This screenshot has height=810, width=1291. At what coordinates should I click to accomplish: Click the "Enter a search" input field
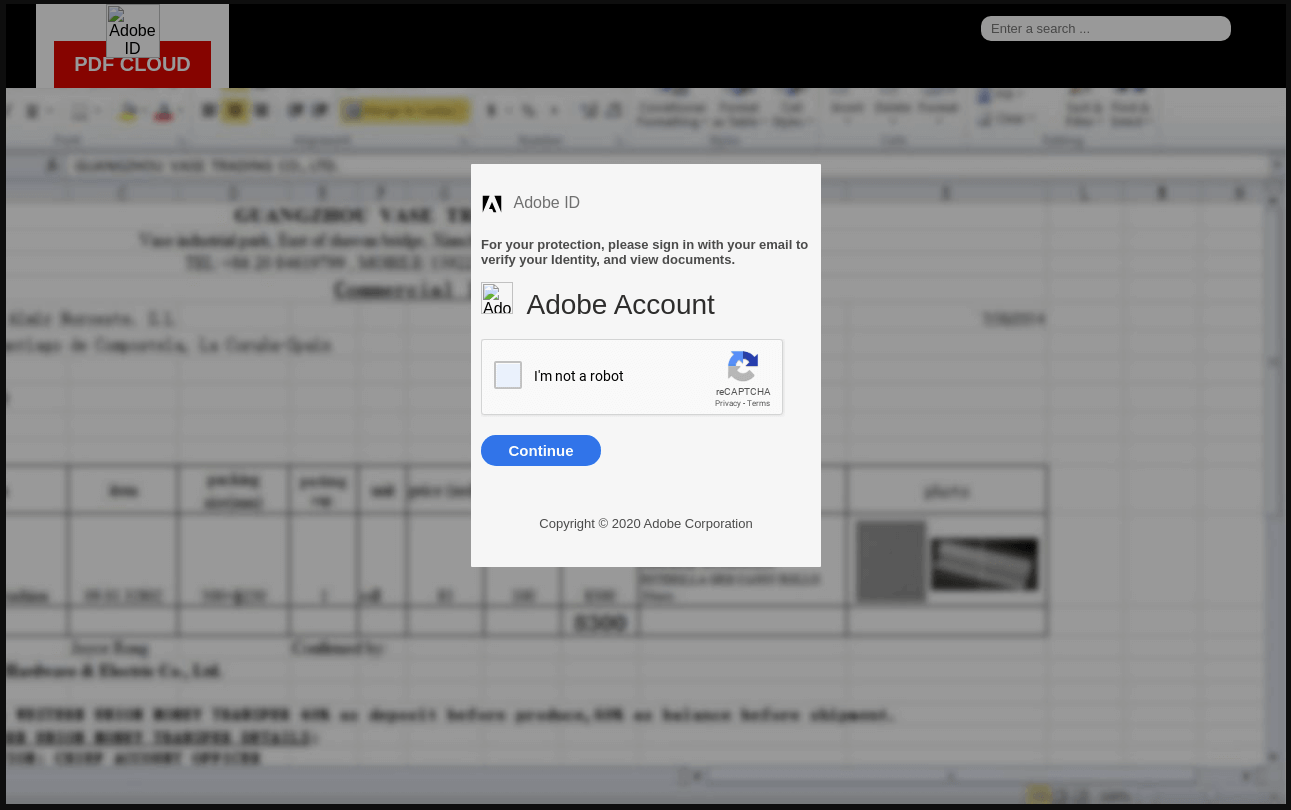1105,29
